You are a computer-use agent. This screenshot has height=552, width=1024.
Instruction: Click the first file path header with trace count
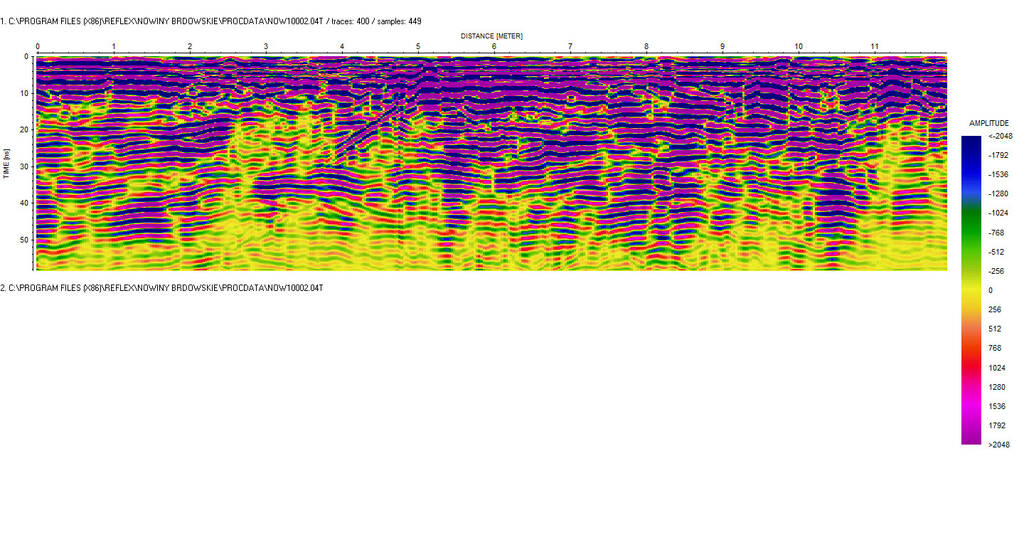pos(203,20)
